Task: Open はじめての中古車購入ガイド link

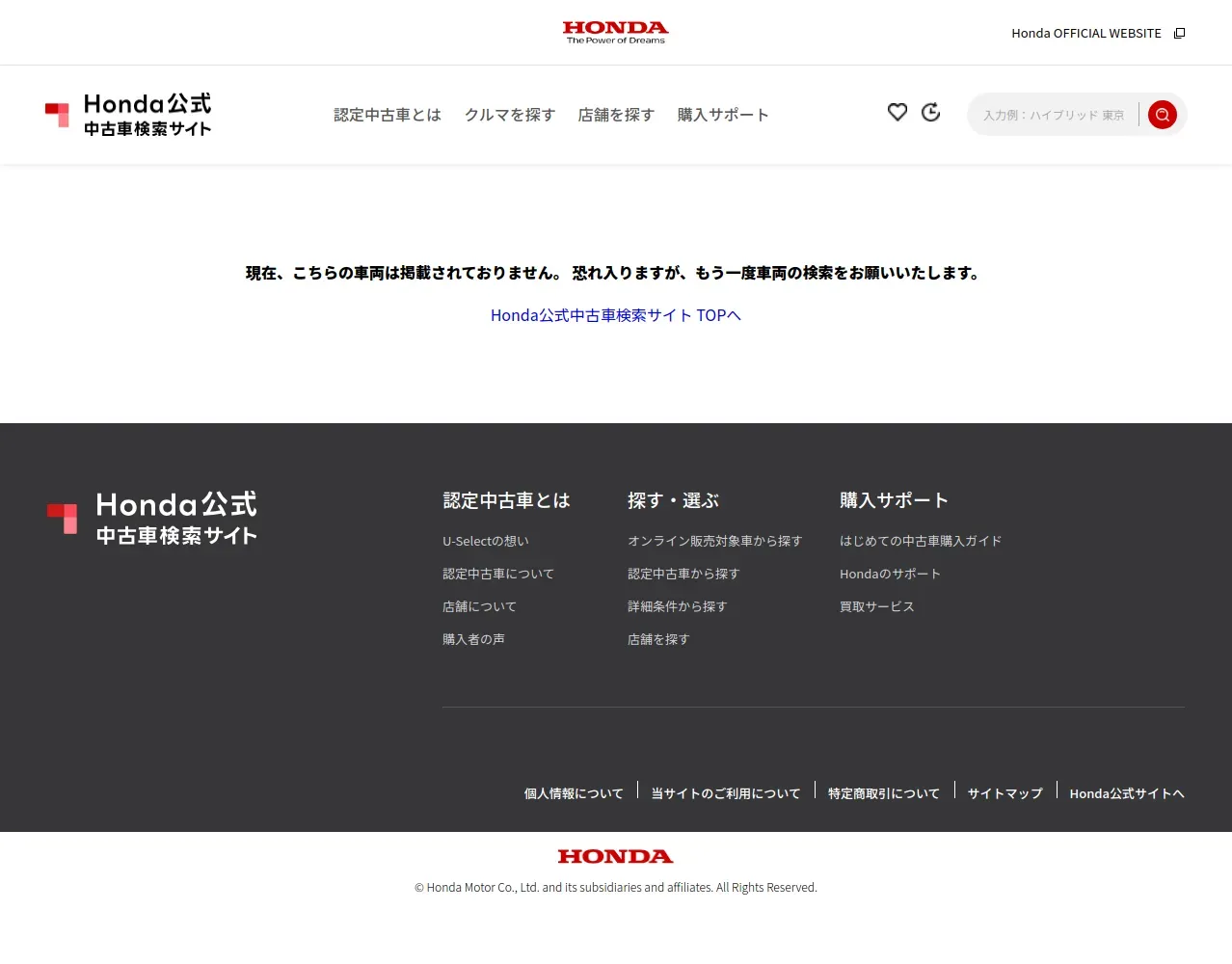Action: click(x=921, y=541)
